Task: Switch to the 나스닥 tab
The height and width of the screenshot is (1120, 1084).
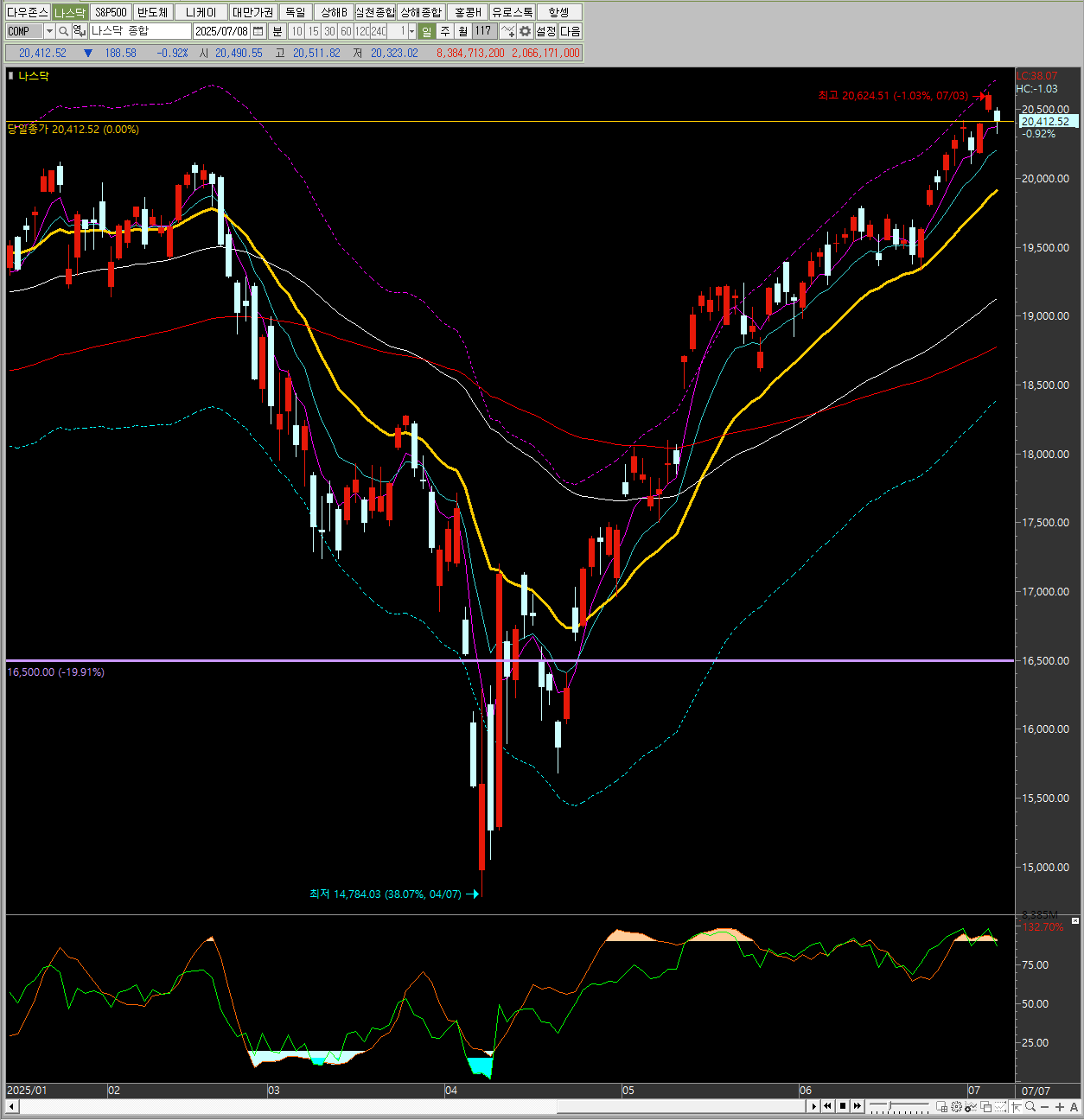Action: (69, 12)
